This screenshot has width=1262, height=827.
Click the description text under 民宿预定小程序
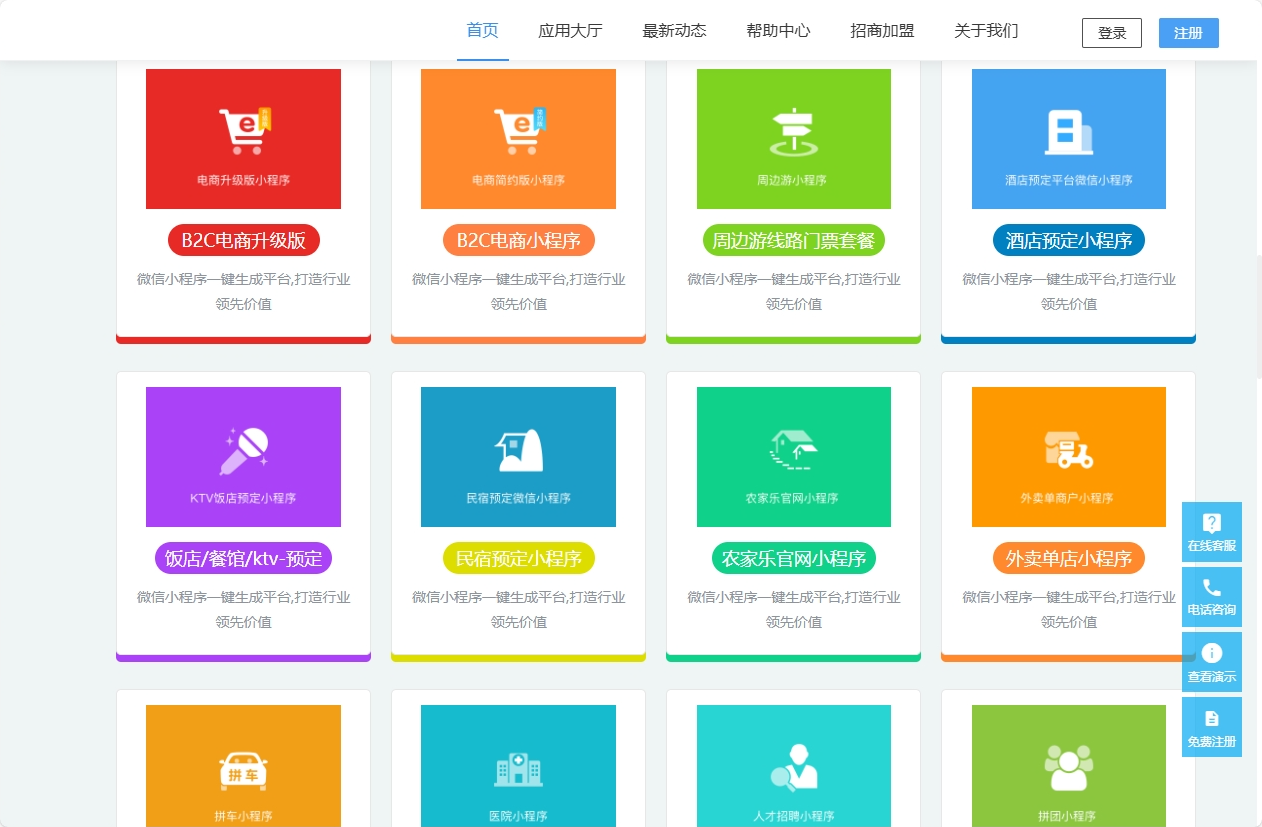pos(519,609)
